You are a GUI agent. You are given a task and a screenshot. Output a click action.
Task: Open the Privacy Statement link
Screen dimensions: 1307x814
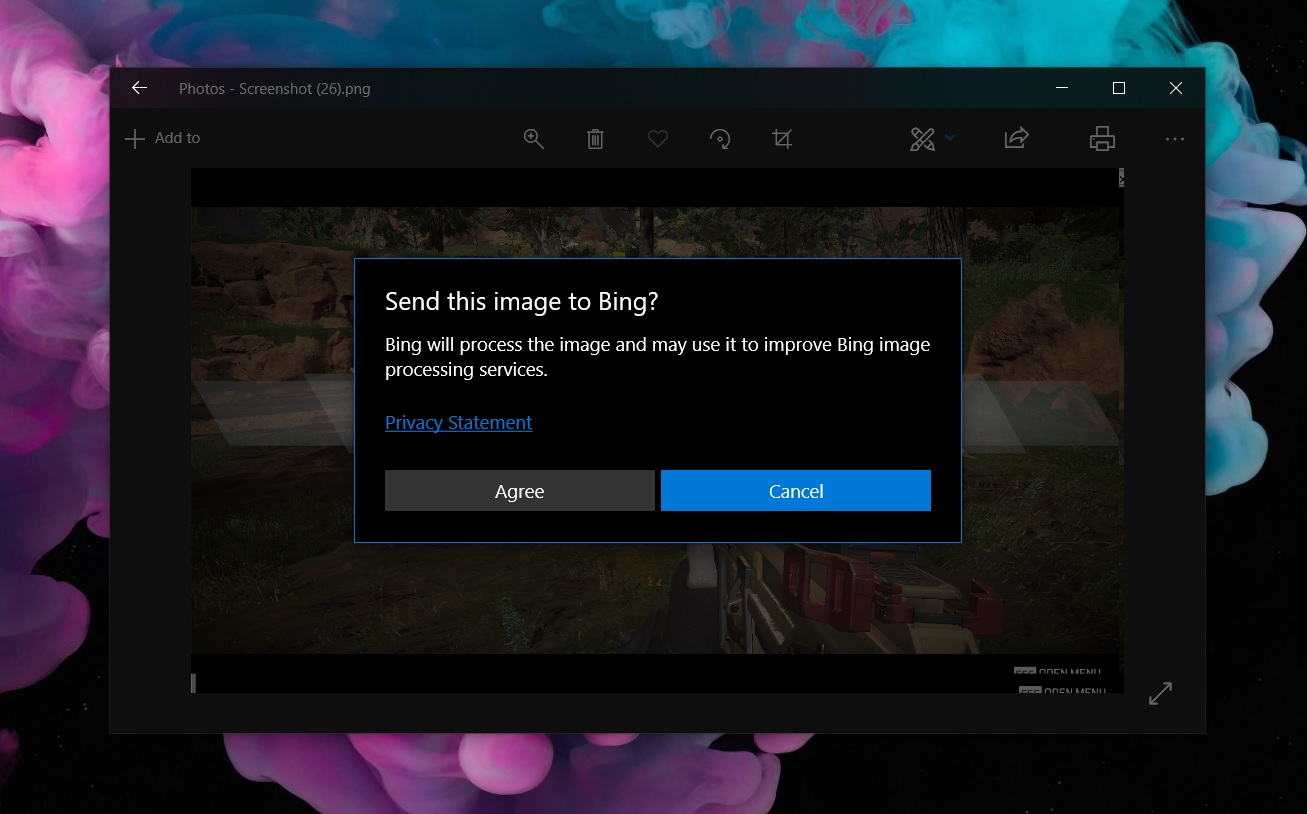459,422
